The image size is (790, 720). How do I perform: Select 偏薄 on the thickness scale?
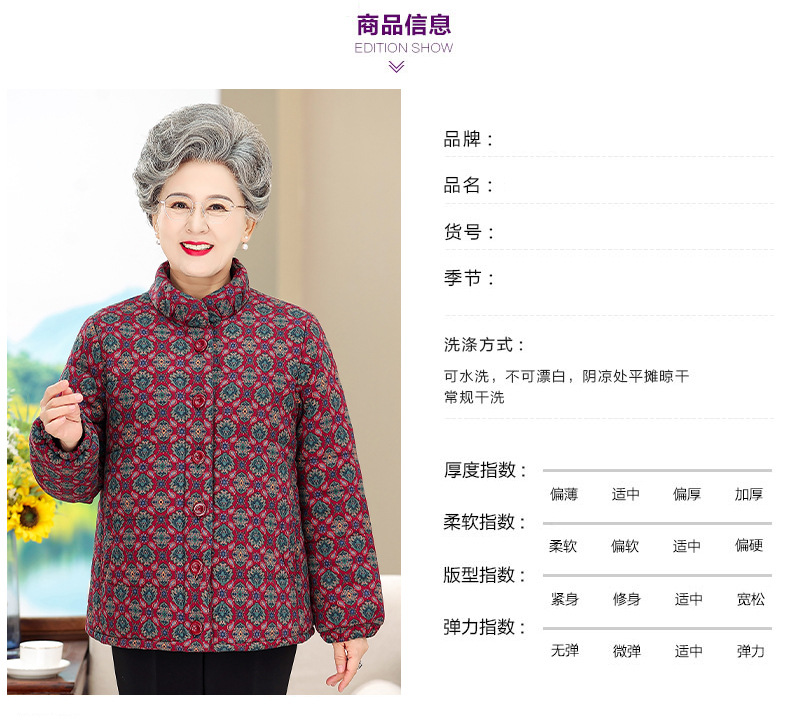click(564, 494)
